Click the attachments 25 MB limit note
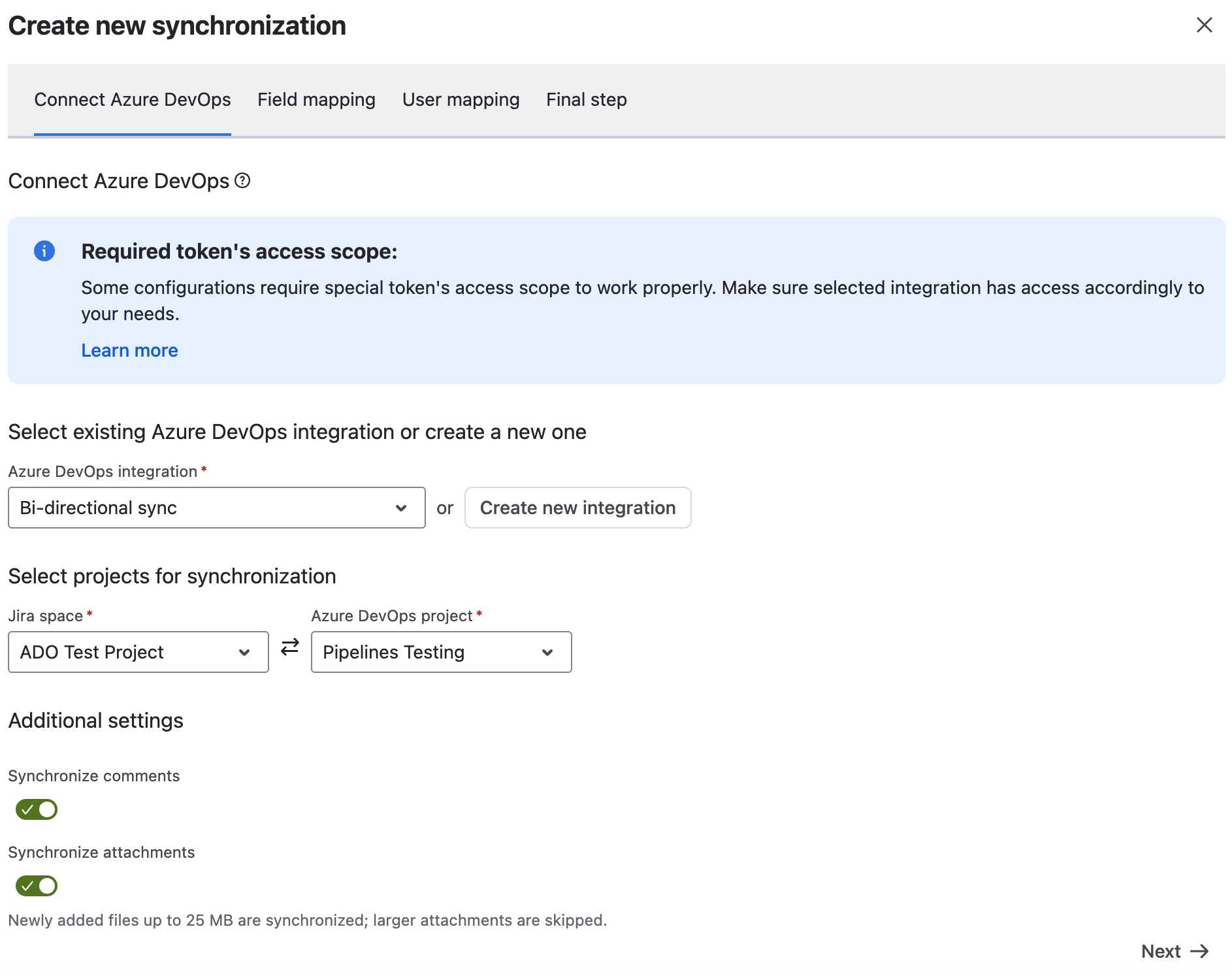This screenshot has width=1232, height=976. pos(308,920)
